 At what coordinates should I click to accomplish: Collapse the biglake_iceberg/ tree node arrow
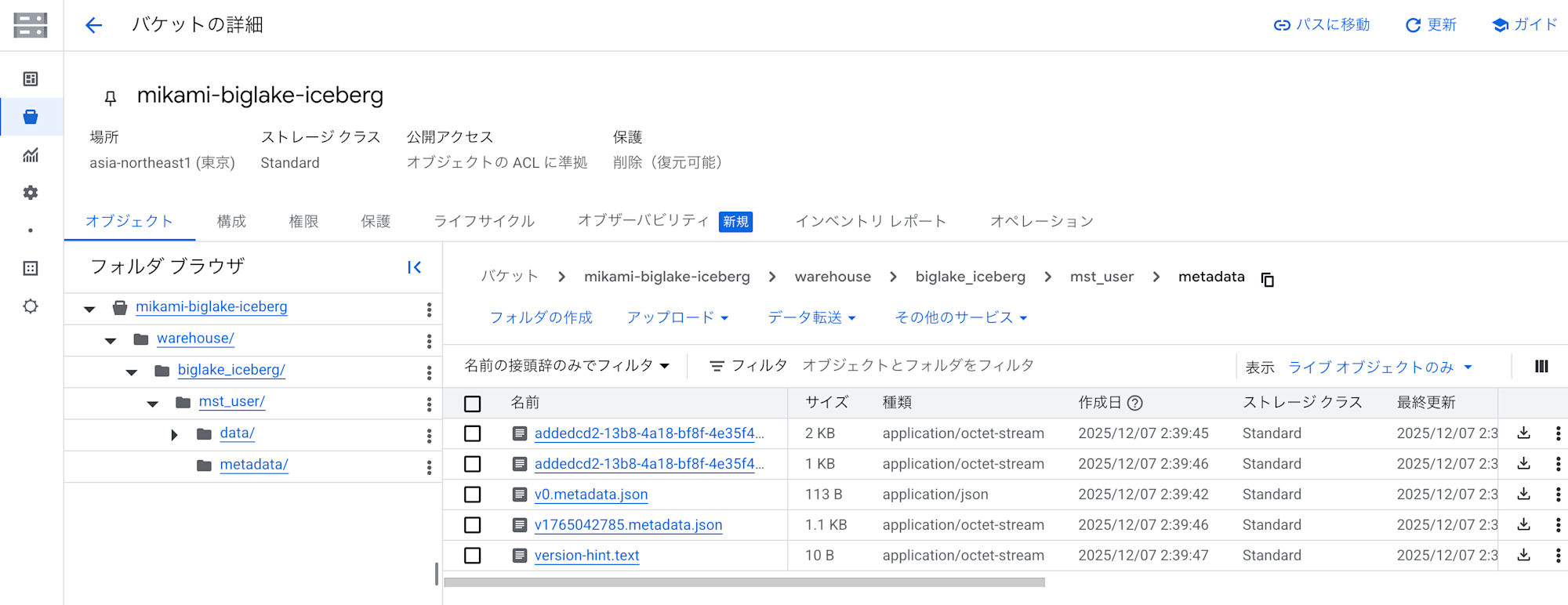[x=132, y=372]
